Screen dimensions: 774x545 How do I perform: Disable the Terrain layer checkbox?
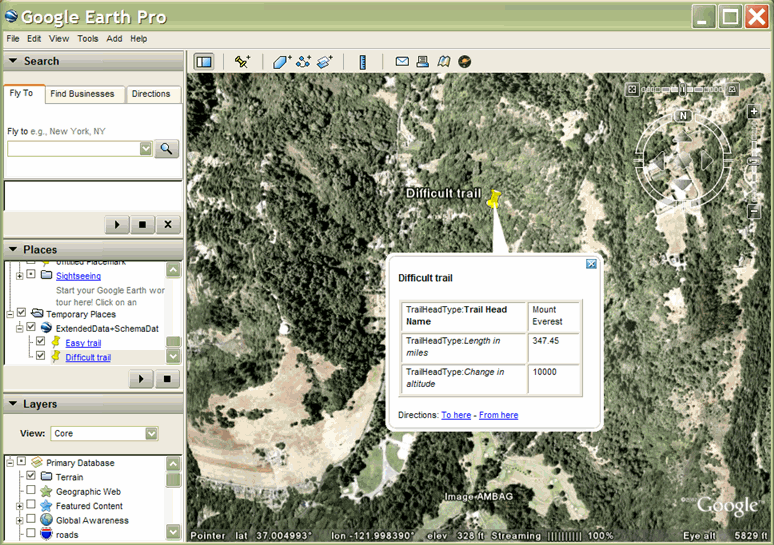click(x=31, y=477)
